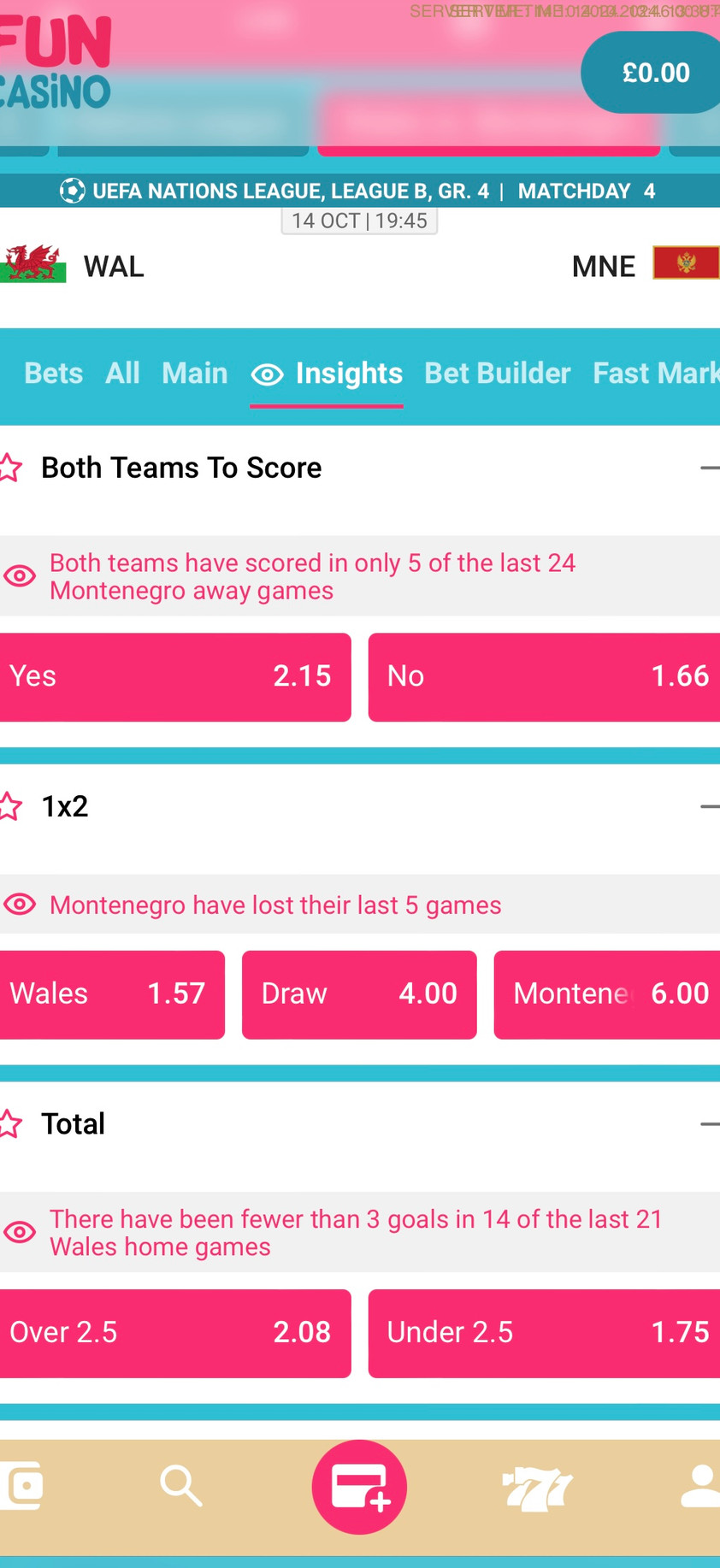Tap the Montenegro flag icon
This screenshot has height=1568, width=720.
tap(686, 263)
